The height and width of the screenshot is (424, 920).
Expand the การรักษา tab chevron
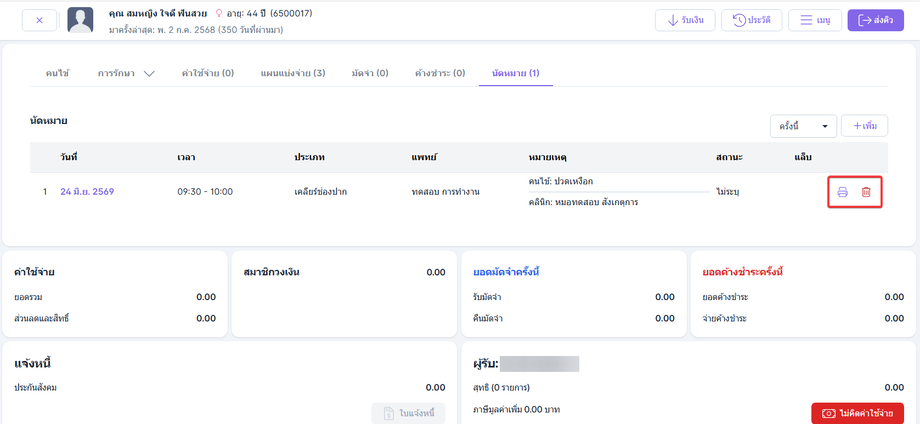click(x=148, y=74)
